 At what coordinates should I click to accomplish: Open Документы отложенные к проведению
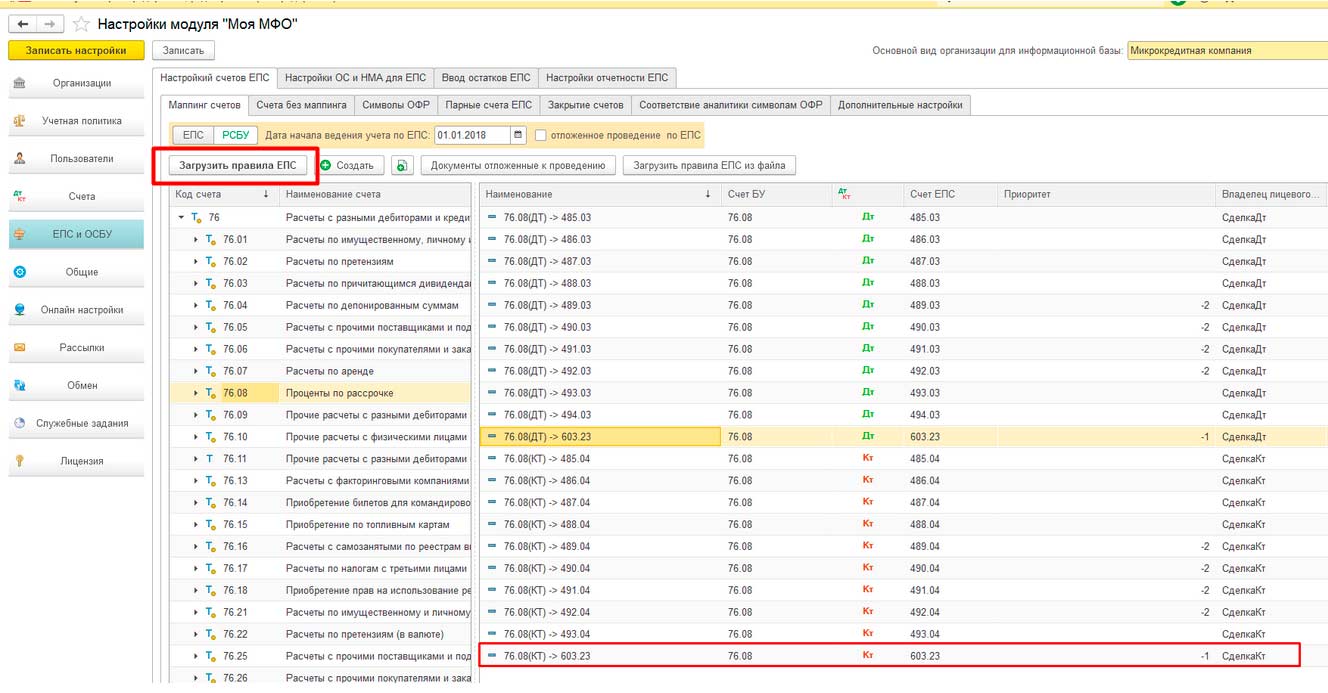(x=518, y=166)
